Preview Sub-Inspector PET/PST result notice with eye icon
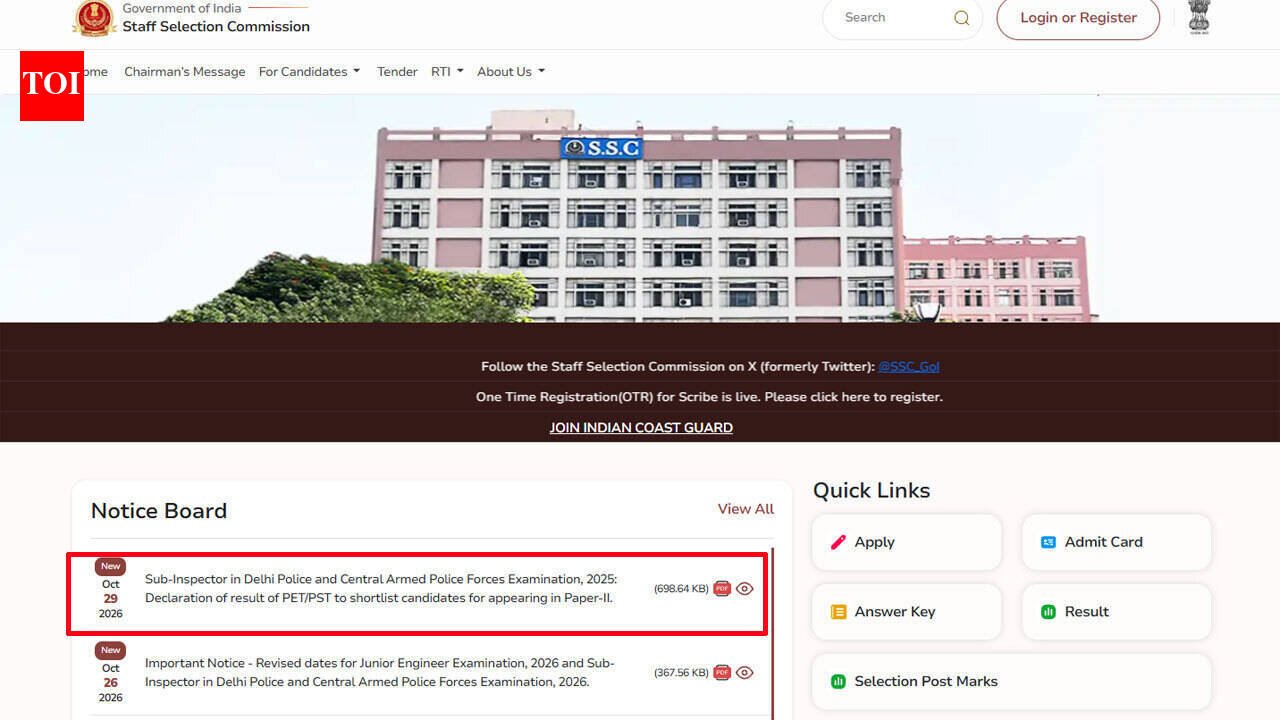 [x=744, y=589]
